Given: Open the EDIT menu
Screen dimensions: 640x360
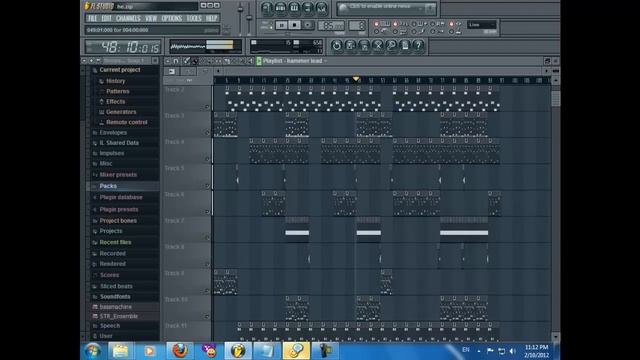Looking at the screenshot, I should (x=107, y=18).
